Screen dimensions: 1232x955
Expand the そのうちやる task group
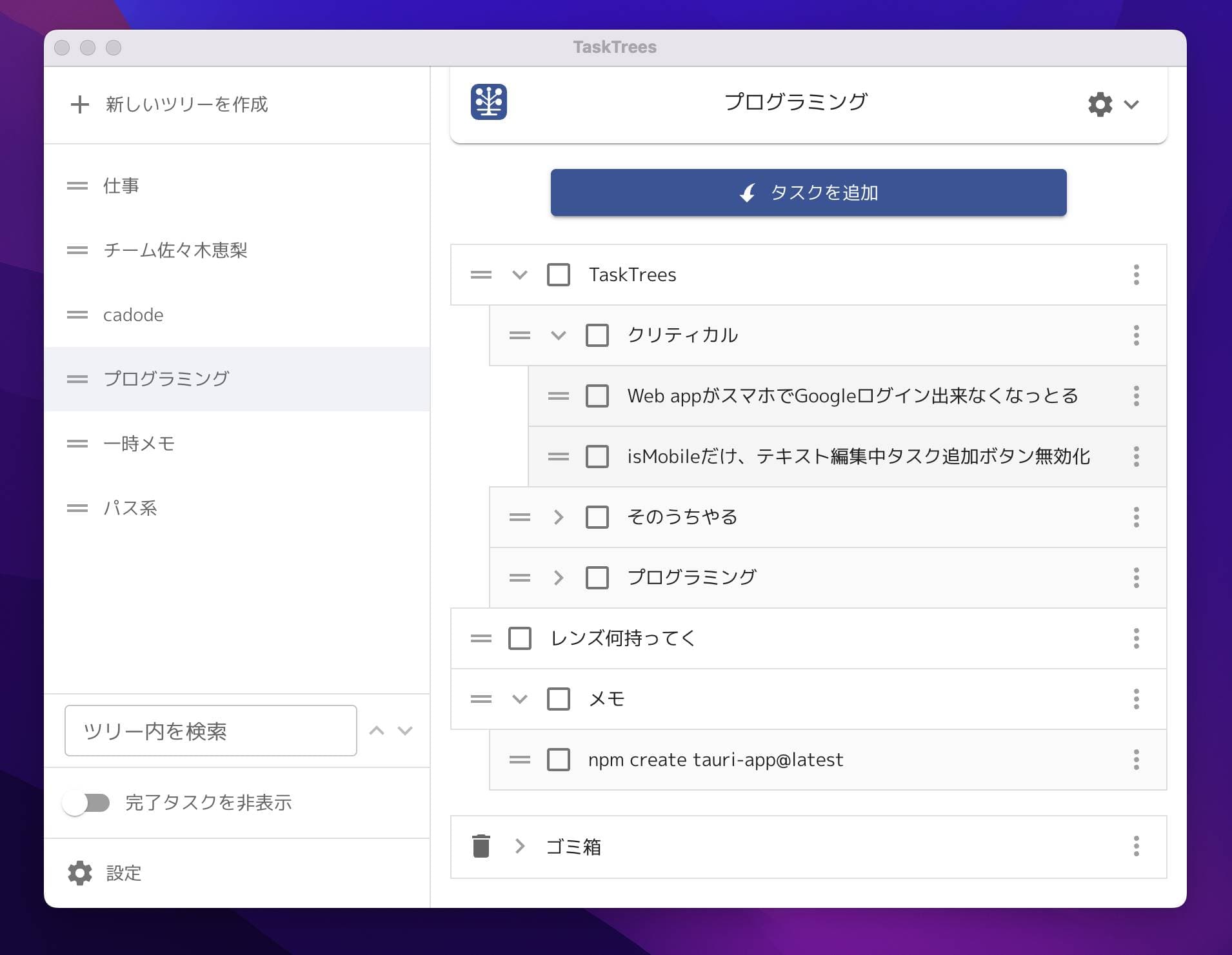point(558,517)
